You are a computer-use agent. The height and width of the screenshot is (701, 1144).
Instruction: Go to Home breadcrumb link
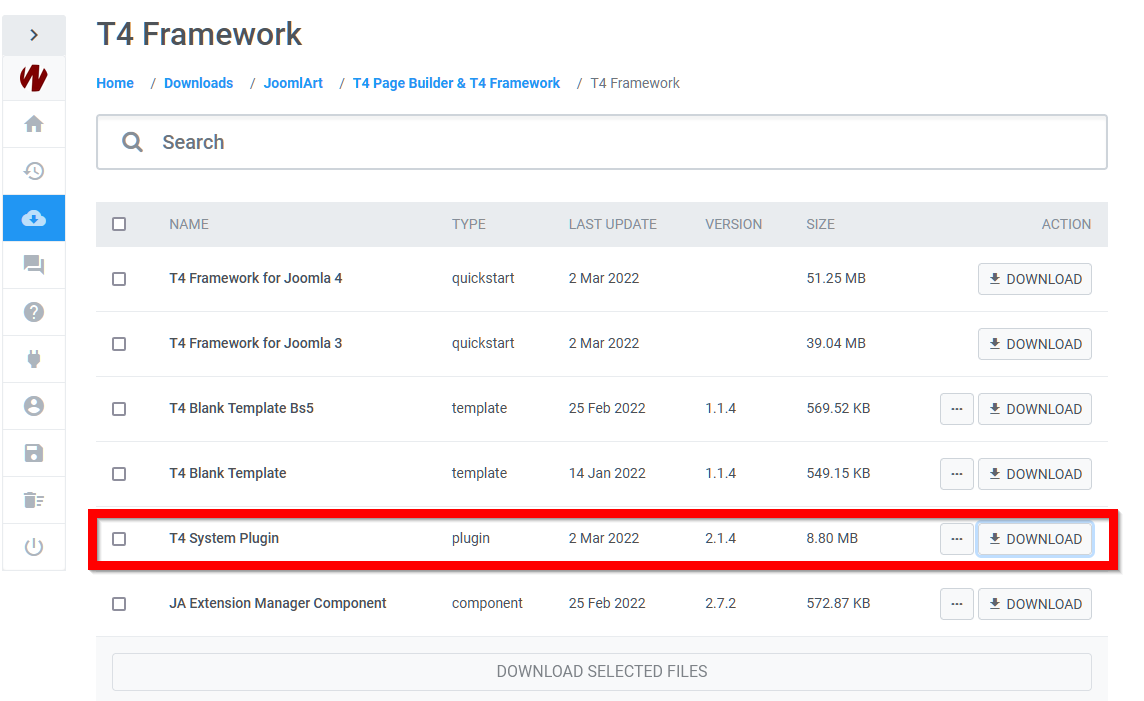point(115,83)
